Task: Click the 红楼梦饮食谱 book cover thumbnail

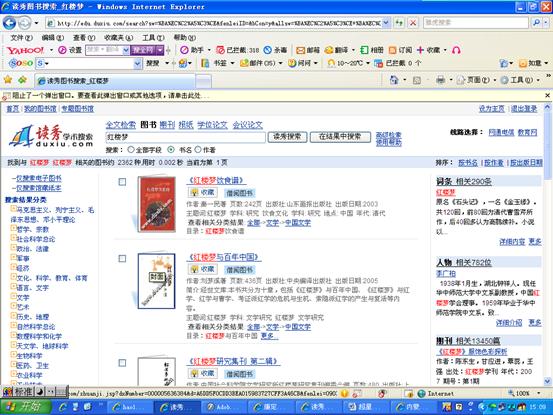Action: pyautogui.click(x=157, y=204)
